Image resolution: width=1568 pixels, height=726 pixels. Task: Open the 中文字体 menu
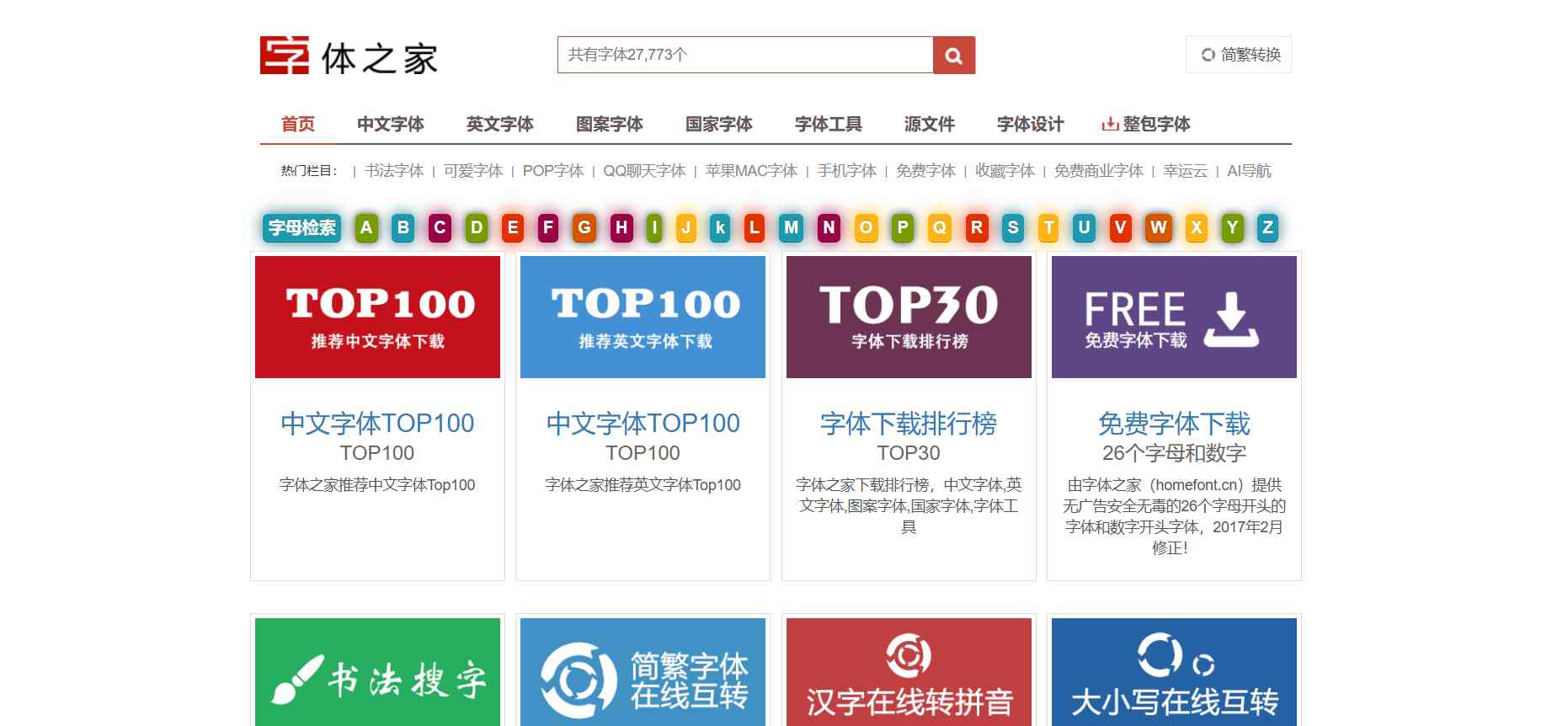pos(391,125)
